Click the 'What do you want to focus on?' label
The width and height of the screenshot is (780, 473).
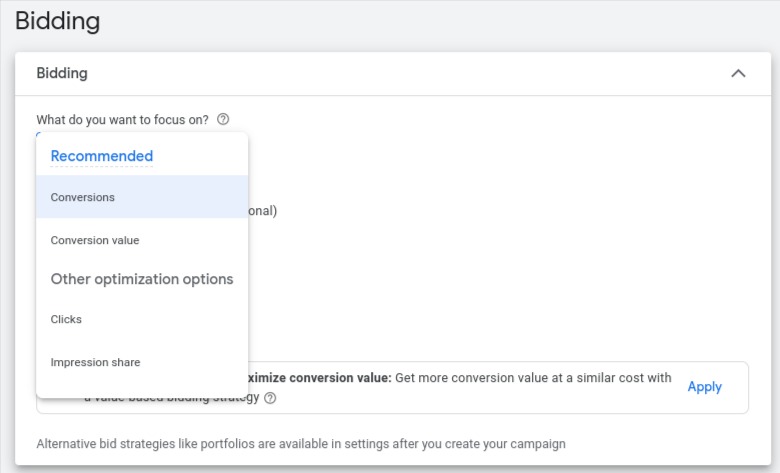pyautogui.click(x=122, y=120)
